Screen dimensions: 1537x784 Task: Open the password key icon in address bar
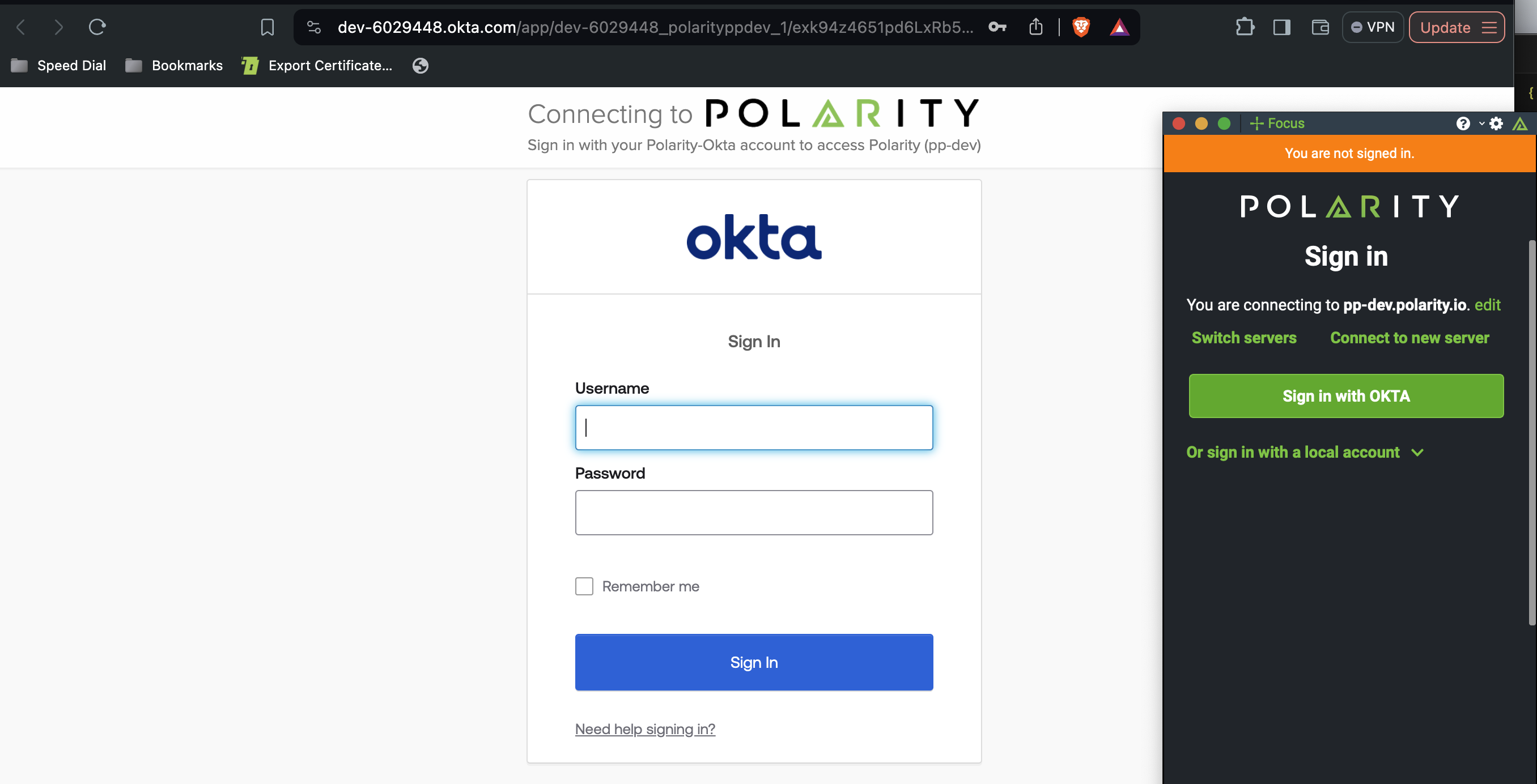(x=997, y=27)
